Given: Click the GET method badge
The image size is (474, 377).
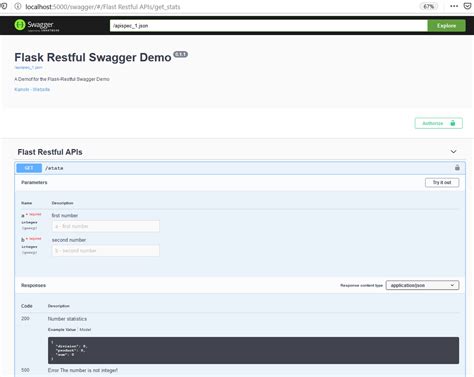Looking at the screenshot, I should 29,168.
